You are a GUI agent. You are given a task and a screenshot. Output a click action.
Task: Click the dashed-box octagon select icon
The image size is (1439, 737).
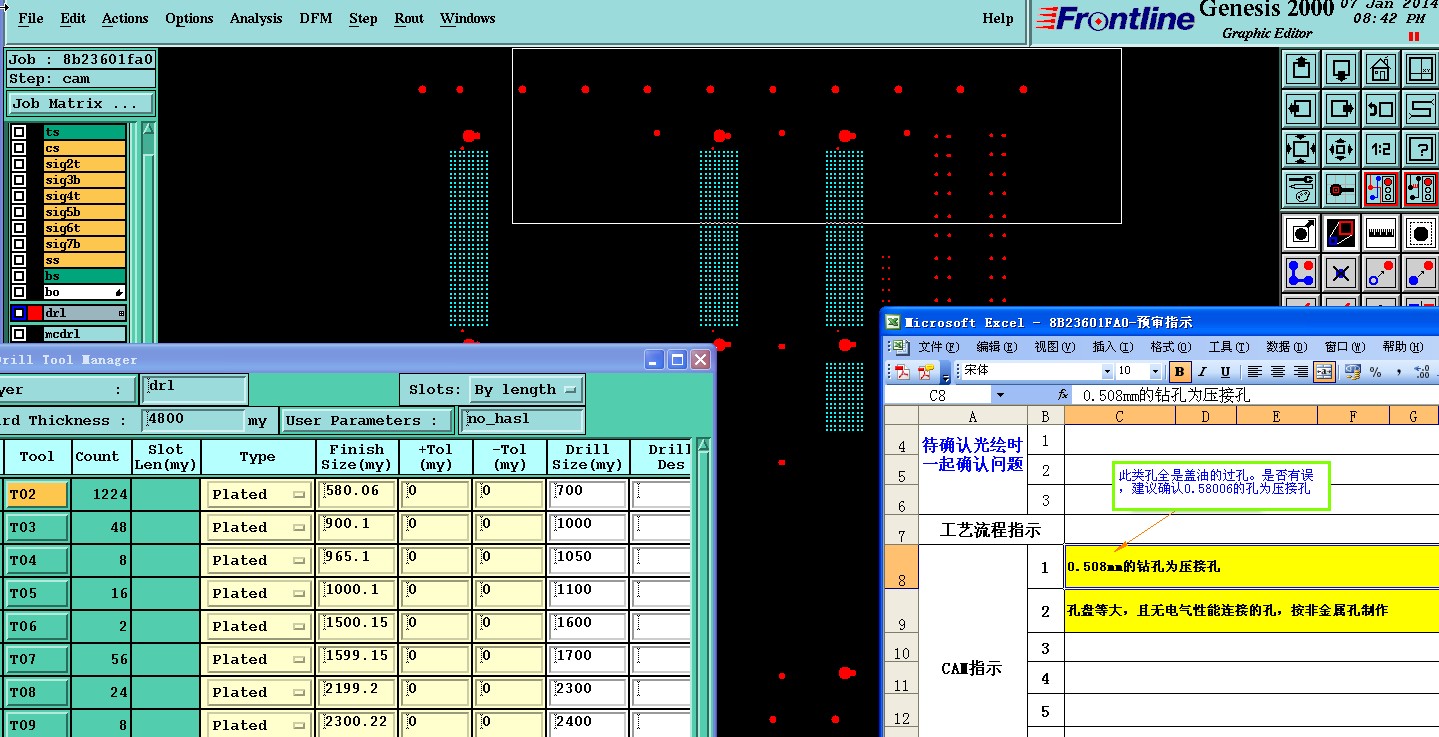click(x=1421, y=233)
